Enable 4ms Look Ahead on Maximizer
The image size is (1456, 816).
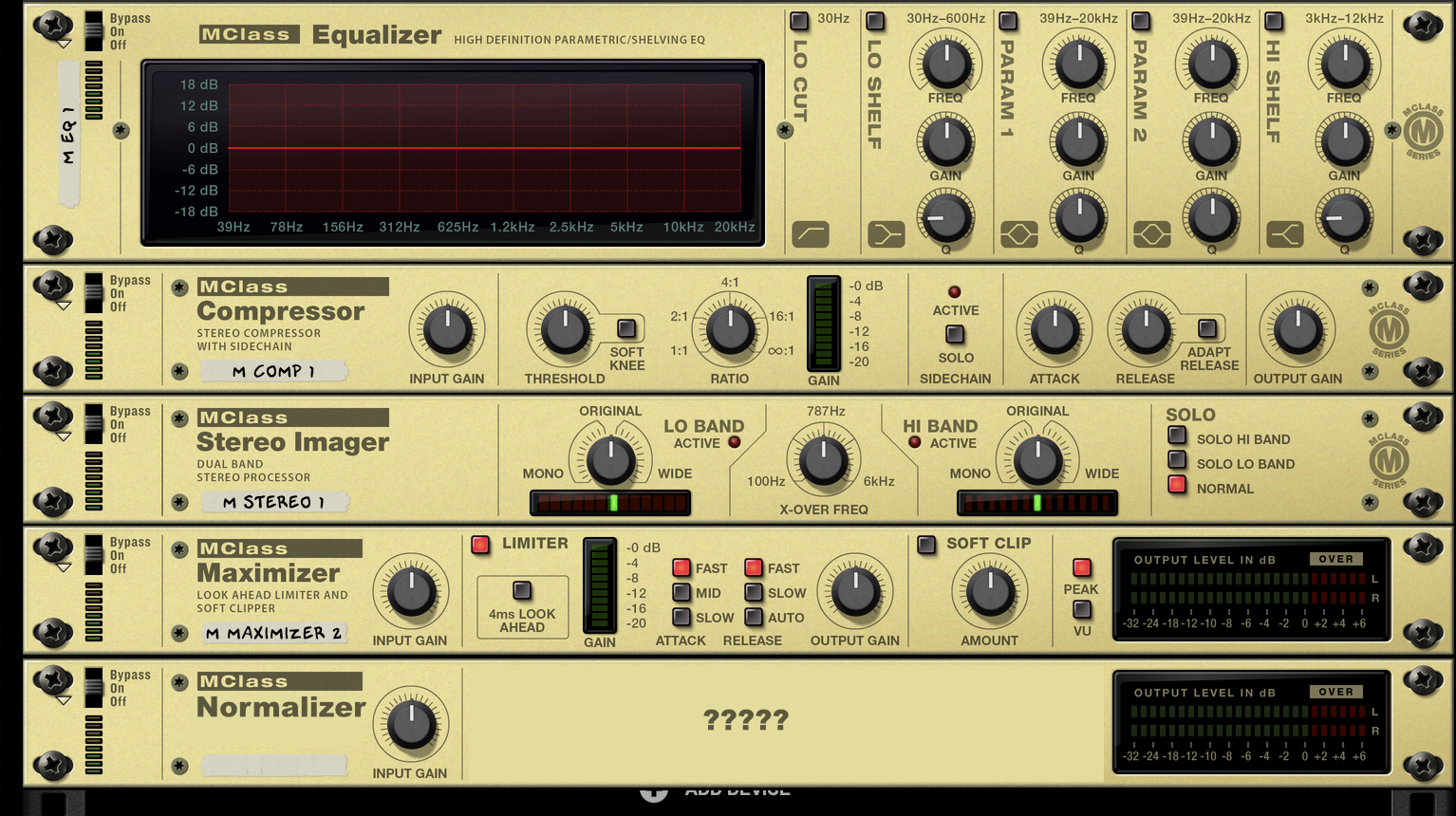[x=522, y=590]
